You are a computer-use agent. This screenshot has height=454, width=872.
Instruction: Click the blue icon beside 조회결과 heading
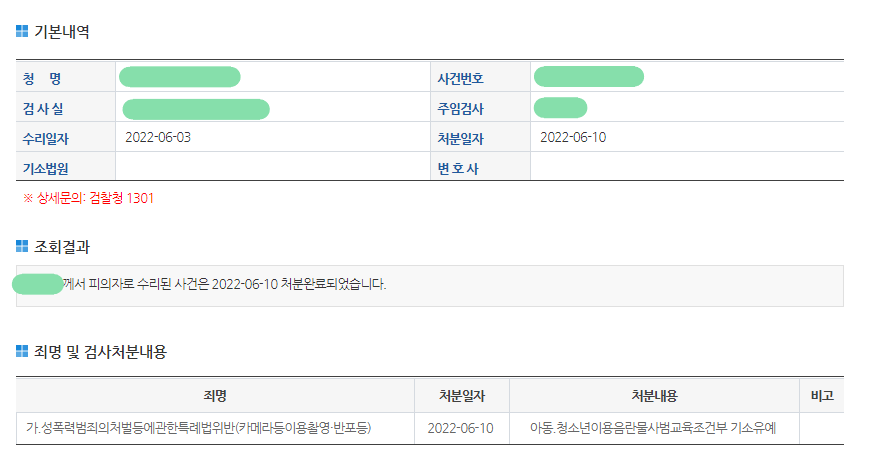pos(22,246)
